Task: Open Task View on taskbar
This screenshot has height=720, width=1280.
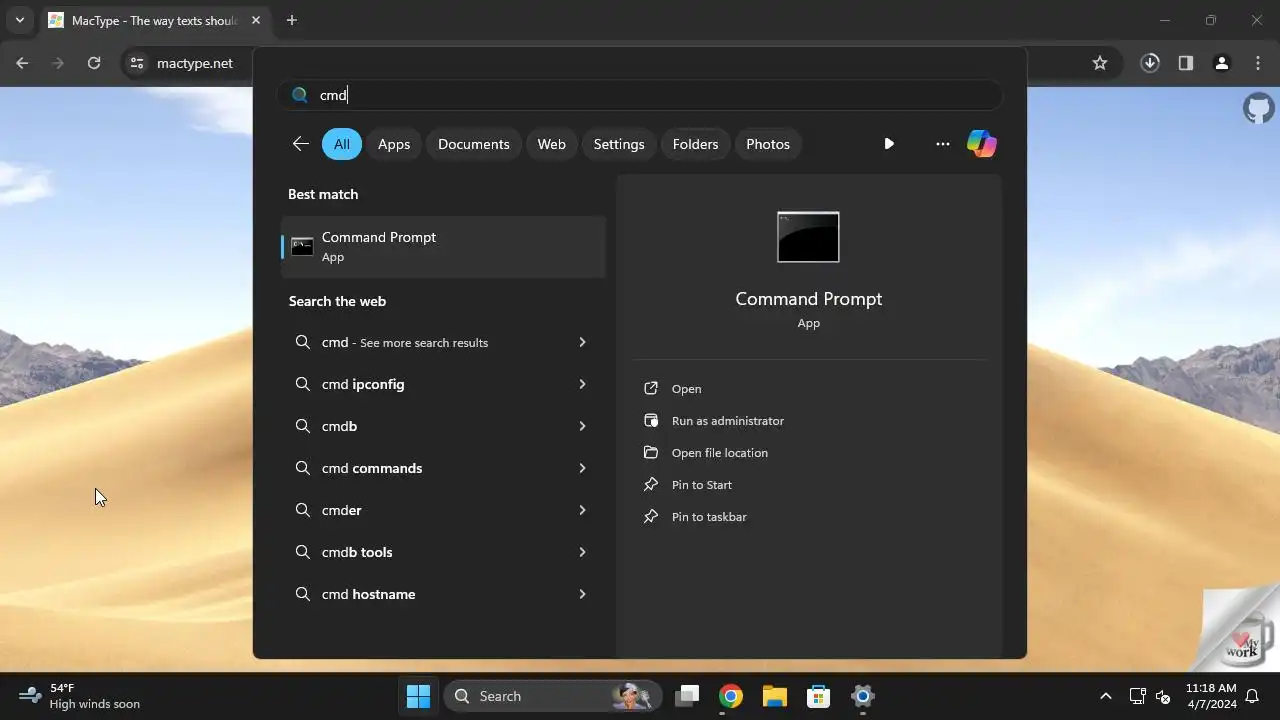Action: pyautogui.click(x=686, y=696)
